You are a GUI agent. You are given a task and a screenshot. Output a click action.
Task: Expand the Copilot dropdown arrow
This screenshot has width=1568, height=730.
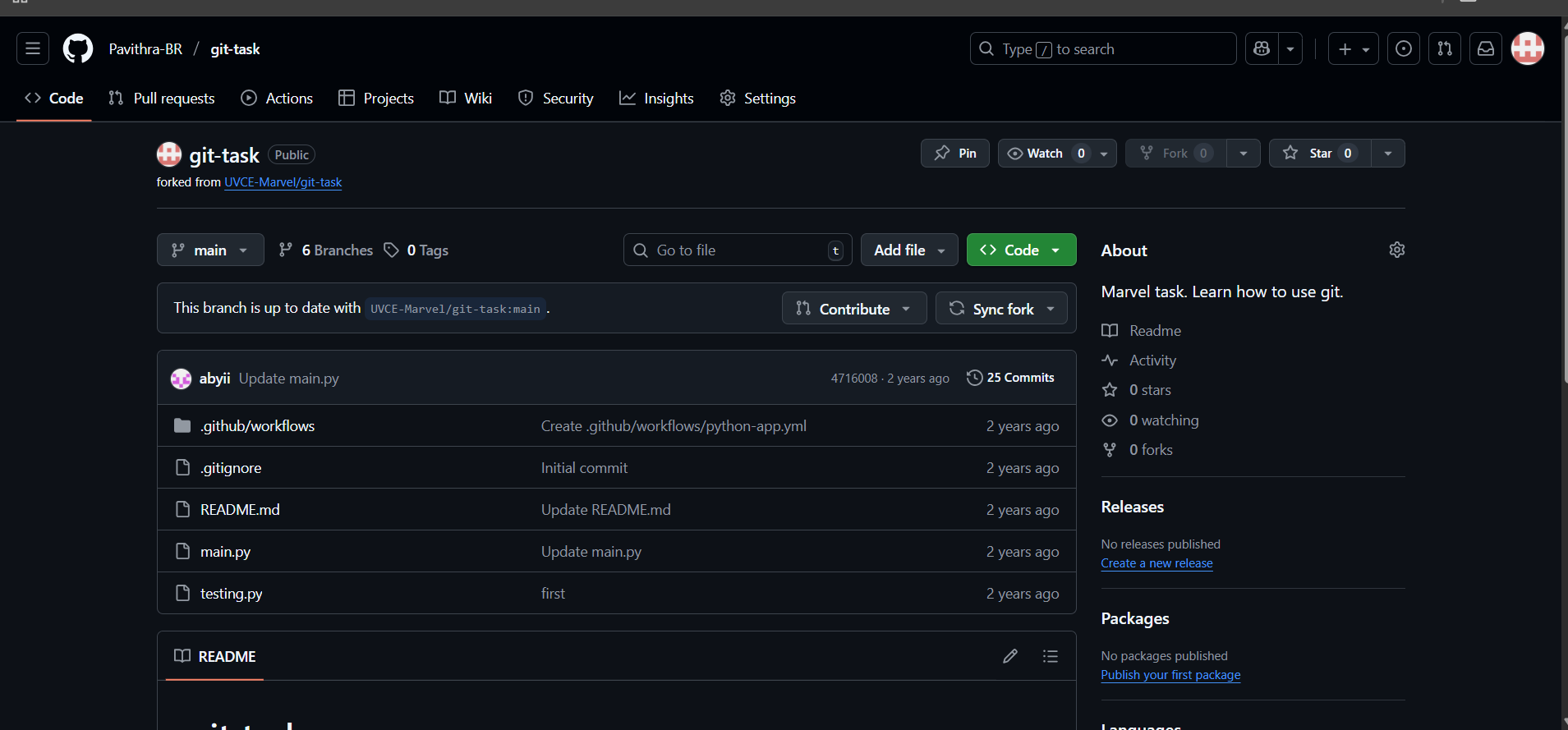pos(1290,49)
